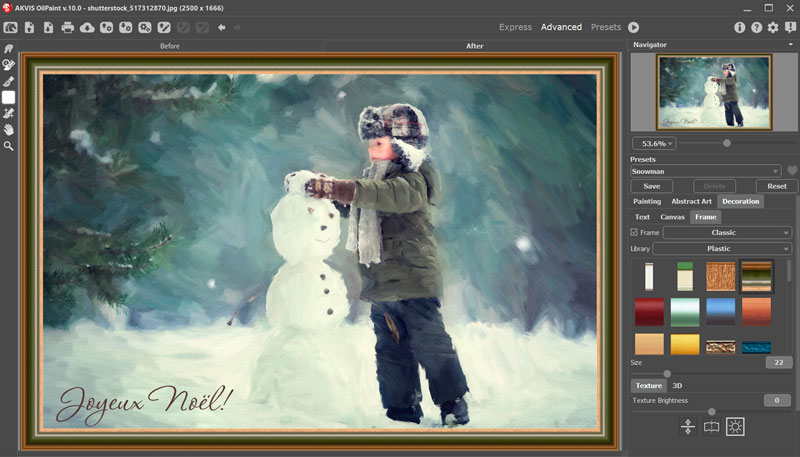Open the Snowman presets dropdown

point(706,171)
